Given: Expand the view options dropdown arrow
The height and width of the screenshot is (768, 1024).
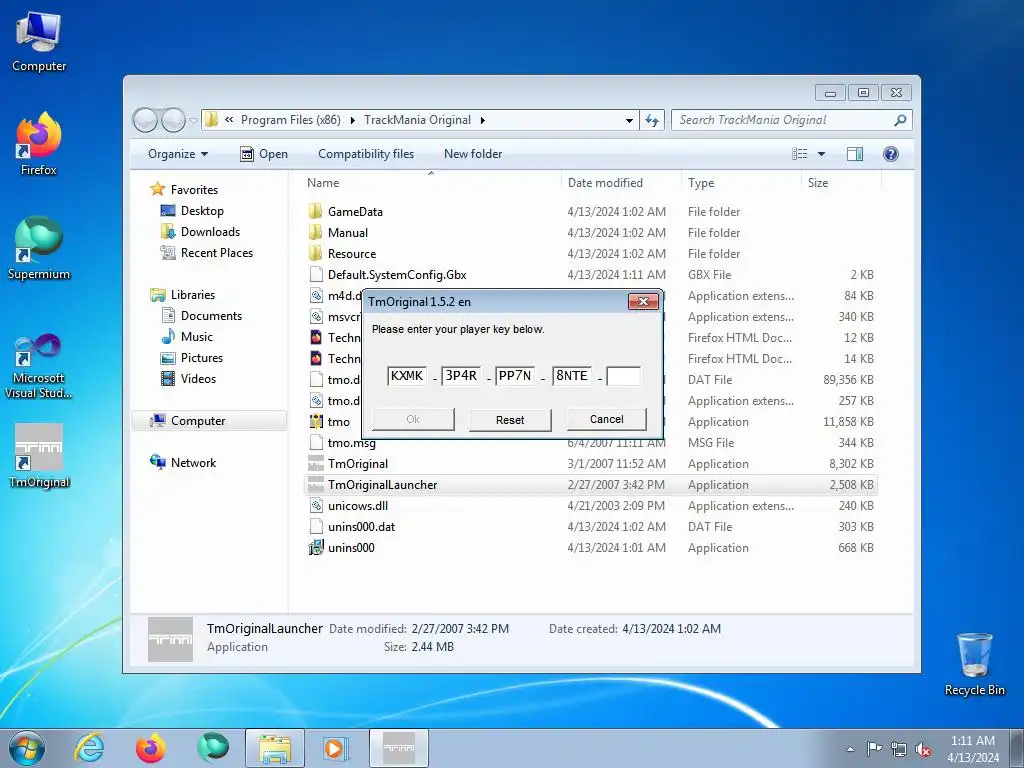Looking at the screenshot, I should [821, 154].
